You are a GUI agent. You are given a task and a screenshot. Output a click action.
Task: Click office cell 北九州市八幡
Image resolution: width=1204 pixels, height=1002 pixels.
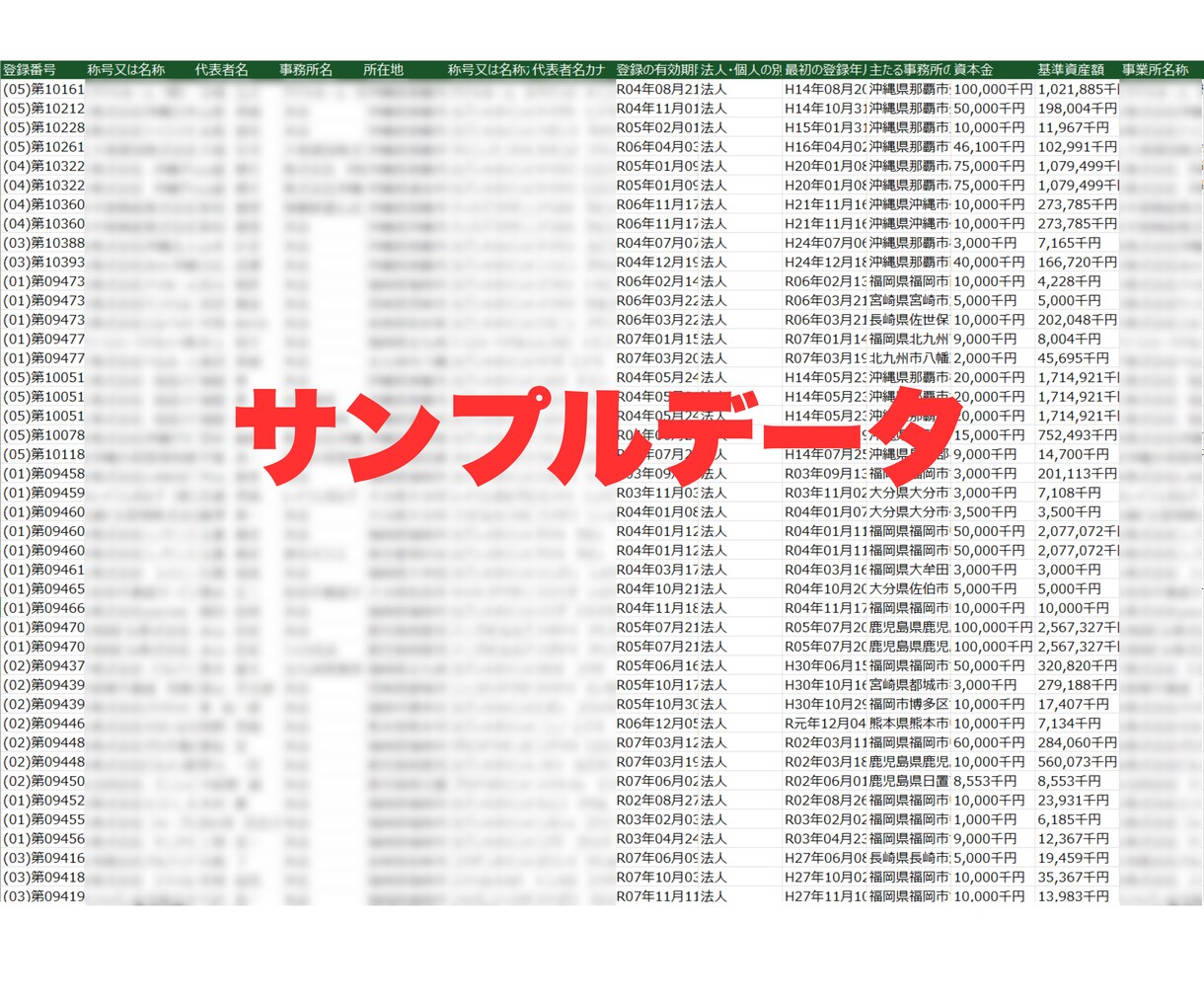point(909,358)
